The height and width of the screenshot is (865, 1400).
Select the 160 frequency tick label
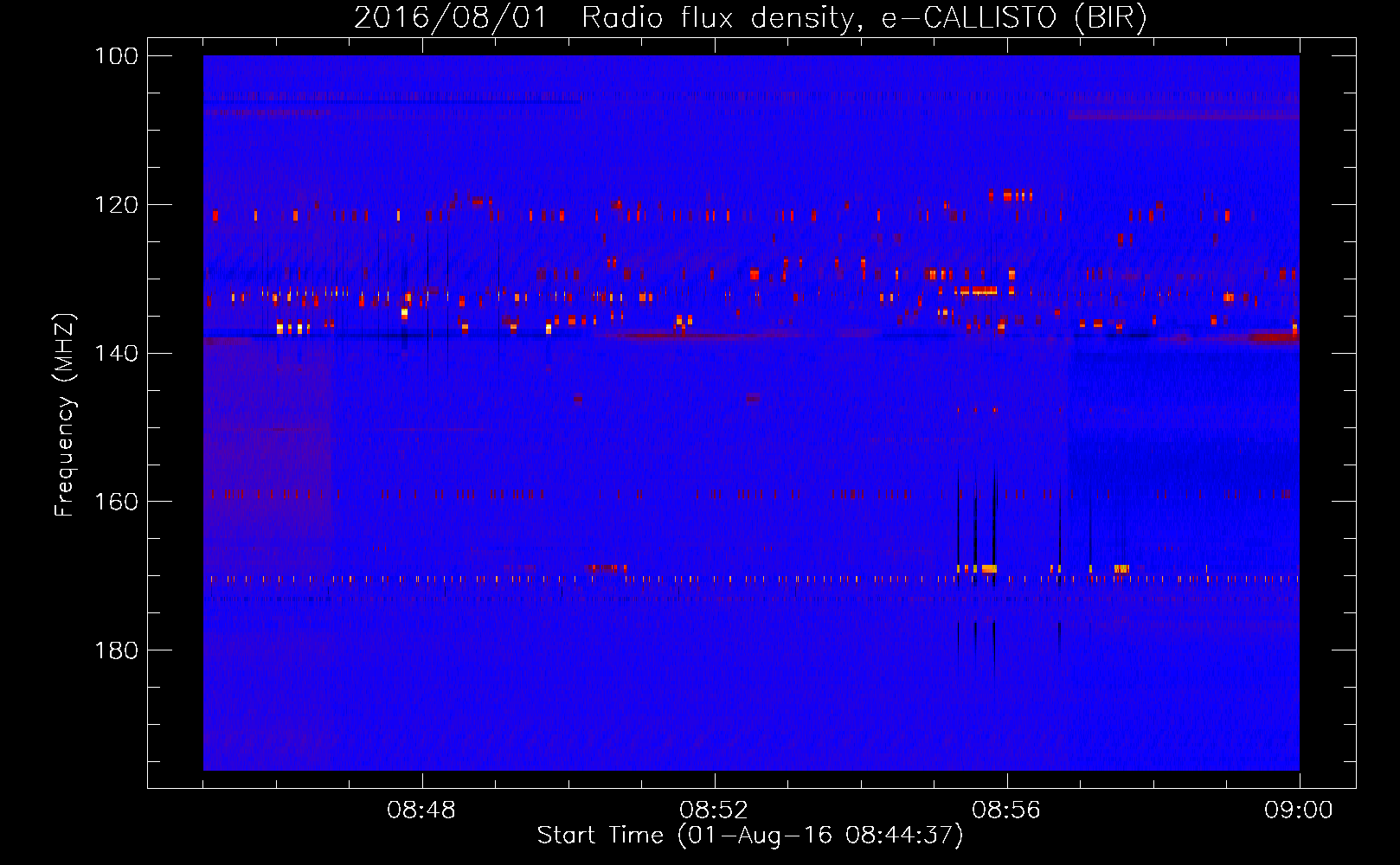116,503
